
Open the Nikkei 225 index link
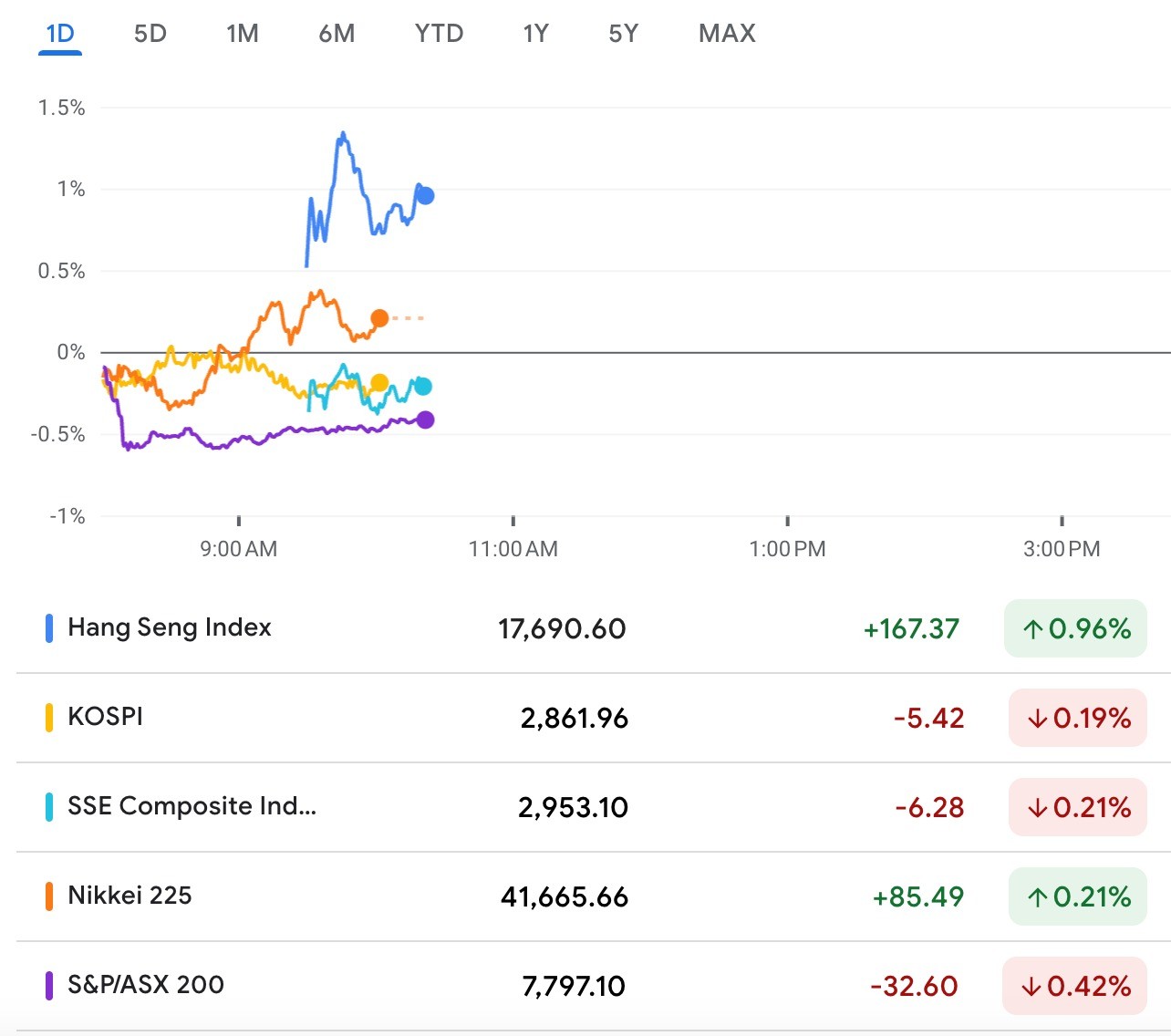click(130, 896)
